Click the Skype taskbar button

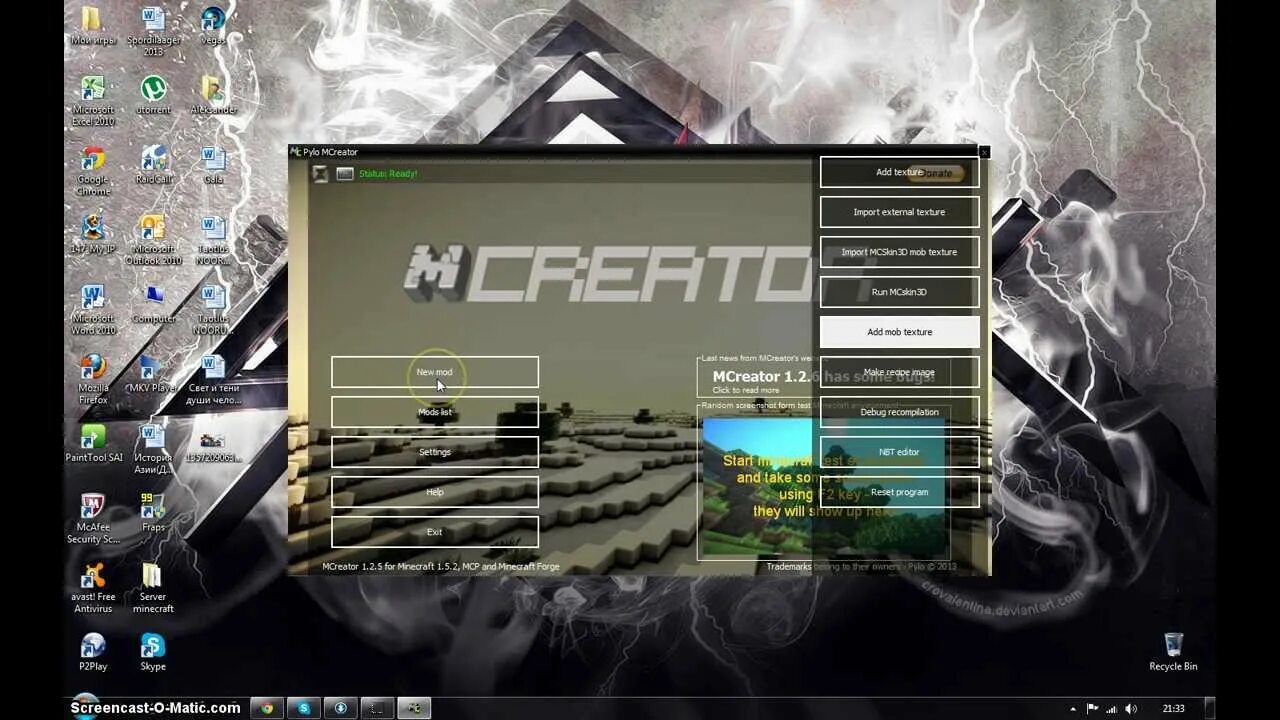304,708
